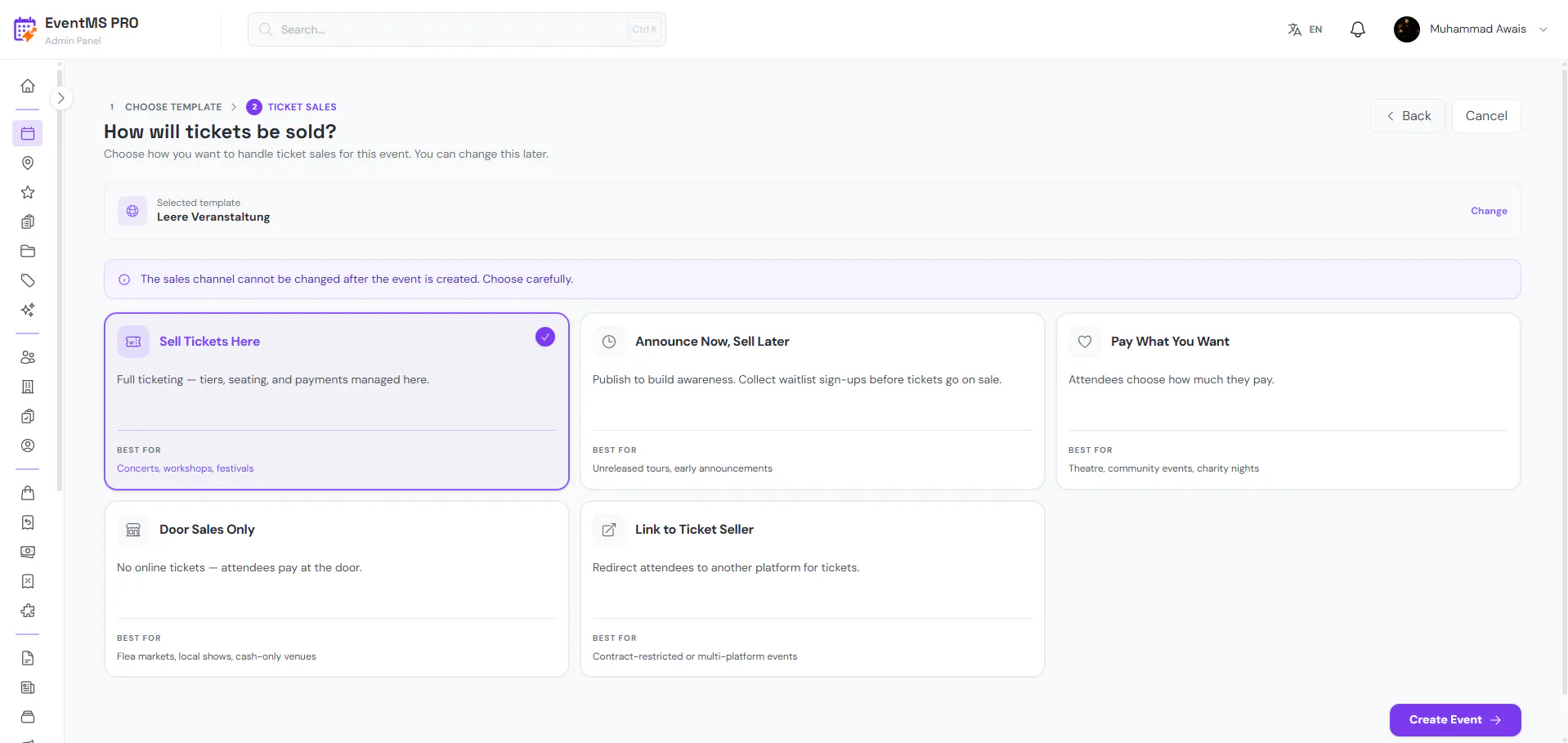Open the receipt refund icon in sidebar
The width and height of the screenshot is (1568, 743).
(28, 522)
